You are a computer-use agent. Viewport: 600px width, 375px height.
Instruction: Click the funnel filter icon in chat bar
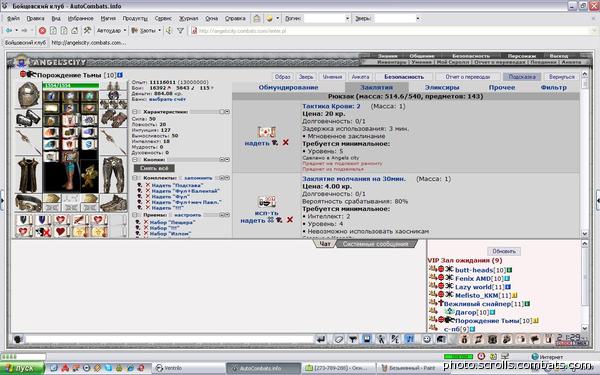click(x=352, y=339)
